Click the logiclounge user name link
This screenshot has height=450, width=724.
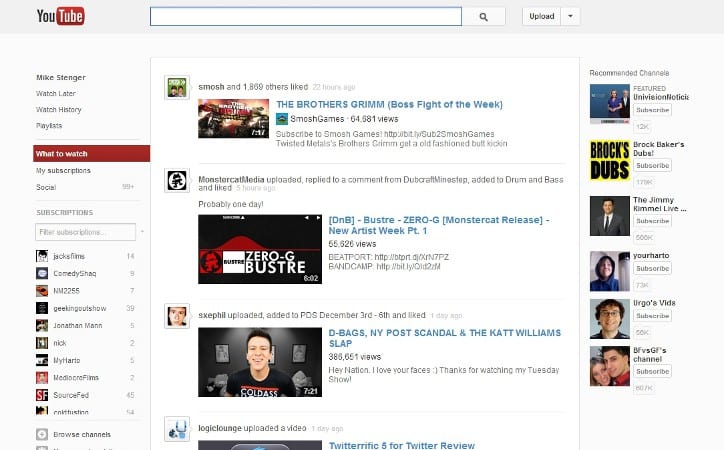pyautogui.click(x=220, y=428)
